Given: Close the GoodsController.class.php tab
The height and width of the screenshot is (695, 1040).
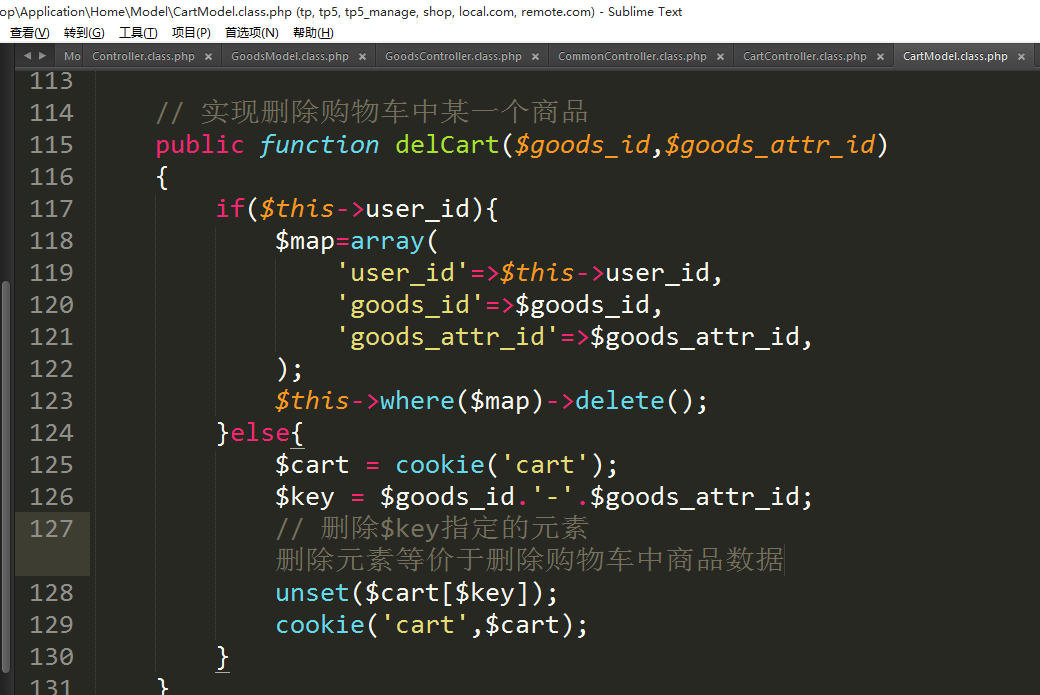Looking at the screenshot, I should coord(535,57).
